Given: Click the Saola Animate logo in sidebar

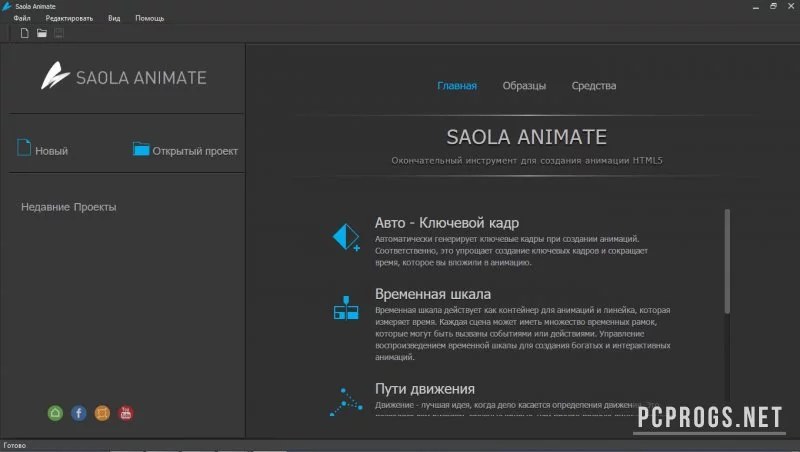Looking at the screenshot, I should coord(124,76).
